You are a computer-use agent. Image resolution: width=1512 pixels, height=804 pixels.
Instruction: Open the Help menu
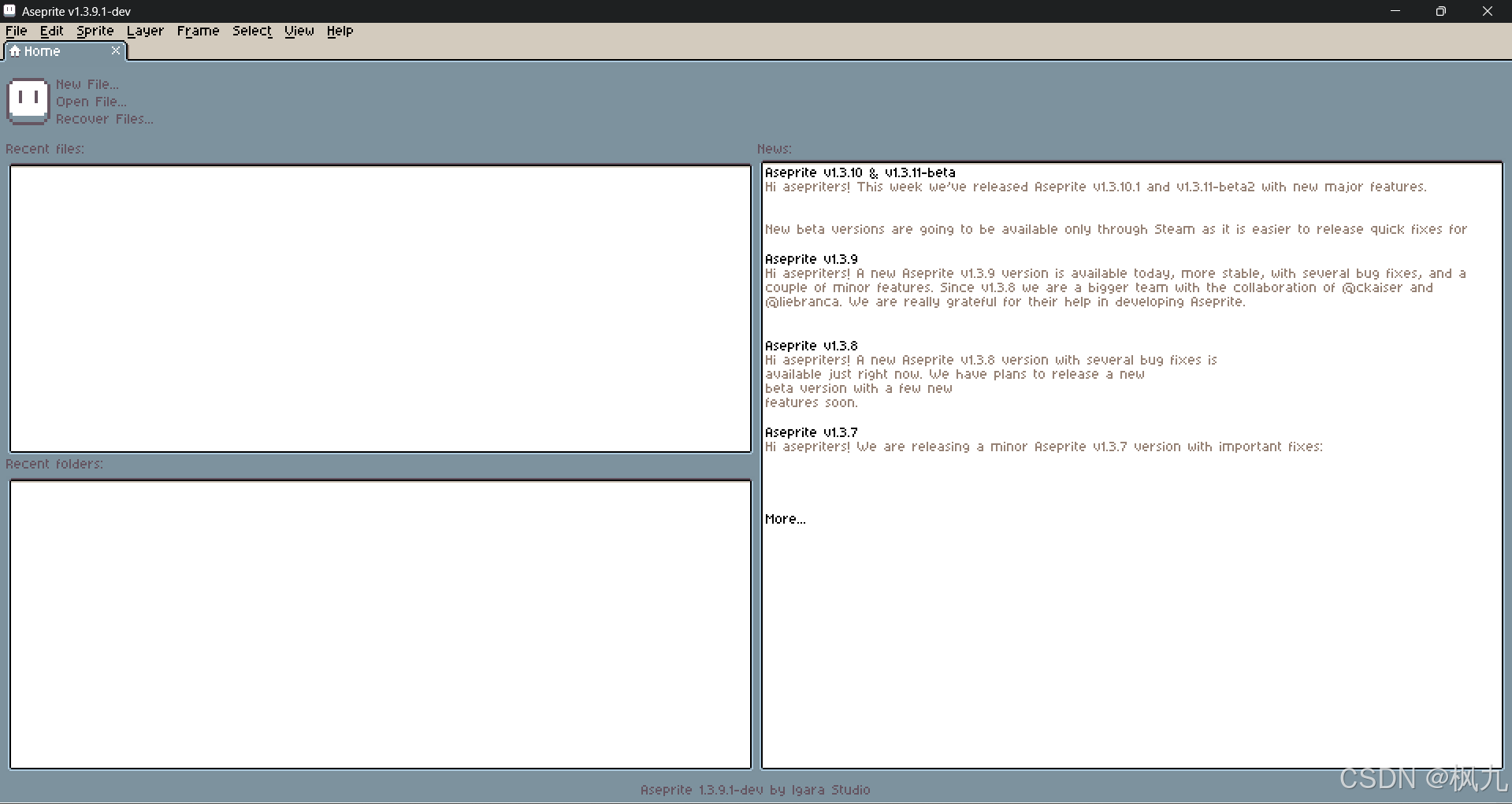click(x=340, y=31)
